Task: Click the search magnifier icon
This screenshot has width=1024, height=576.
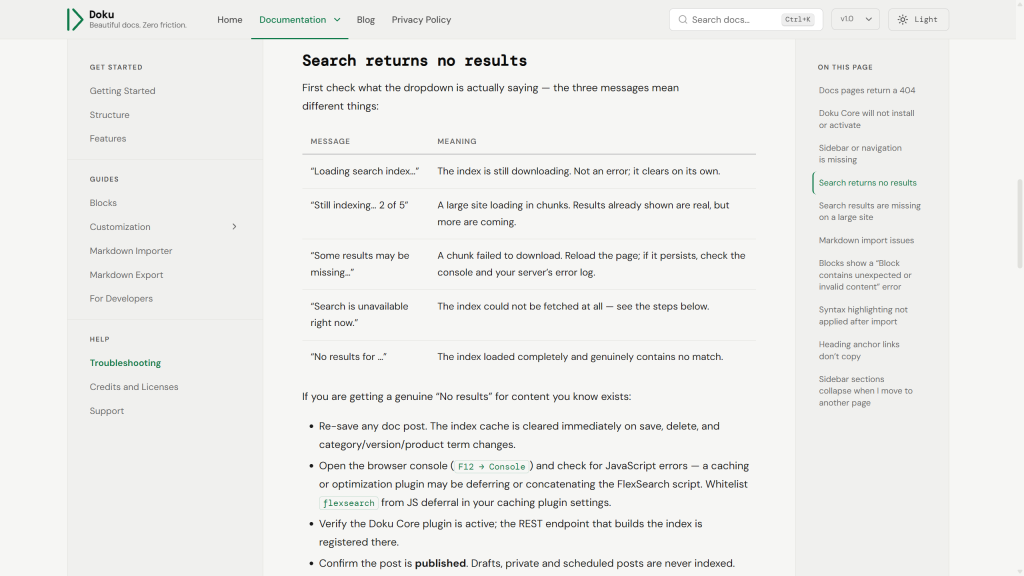Action: tap(682, 20)
